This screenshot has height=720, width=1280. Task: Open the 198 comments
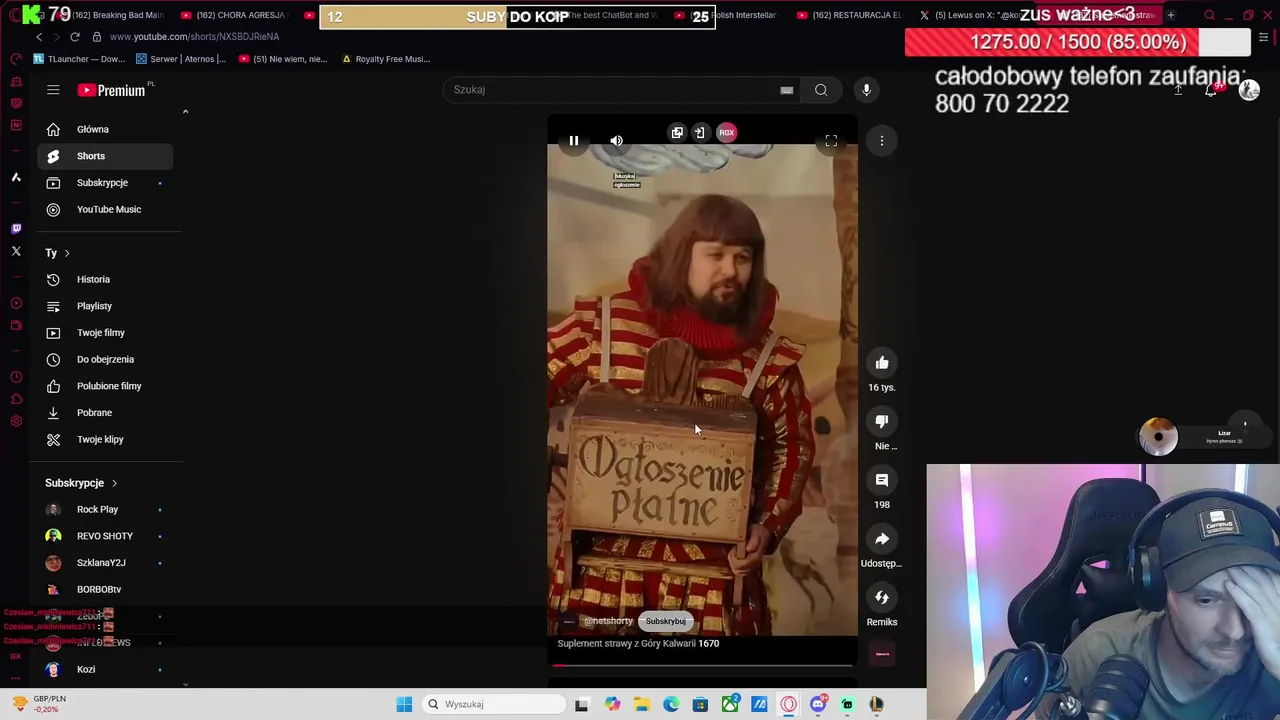coord(882,480)
